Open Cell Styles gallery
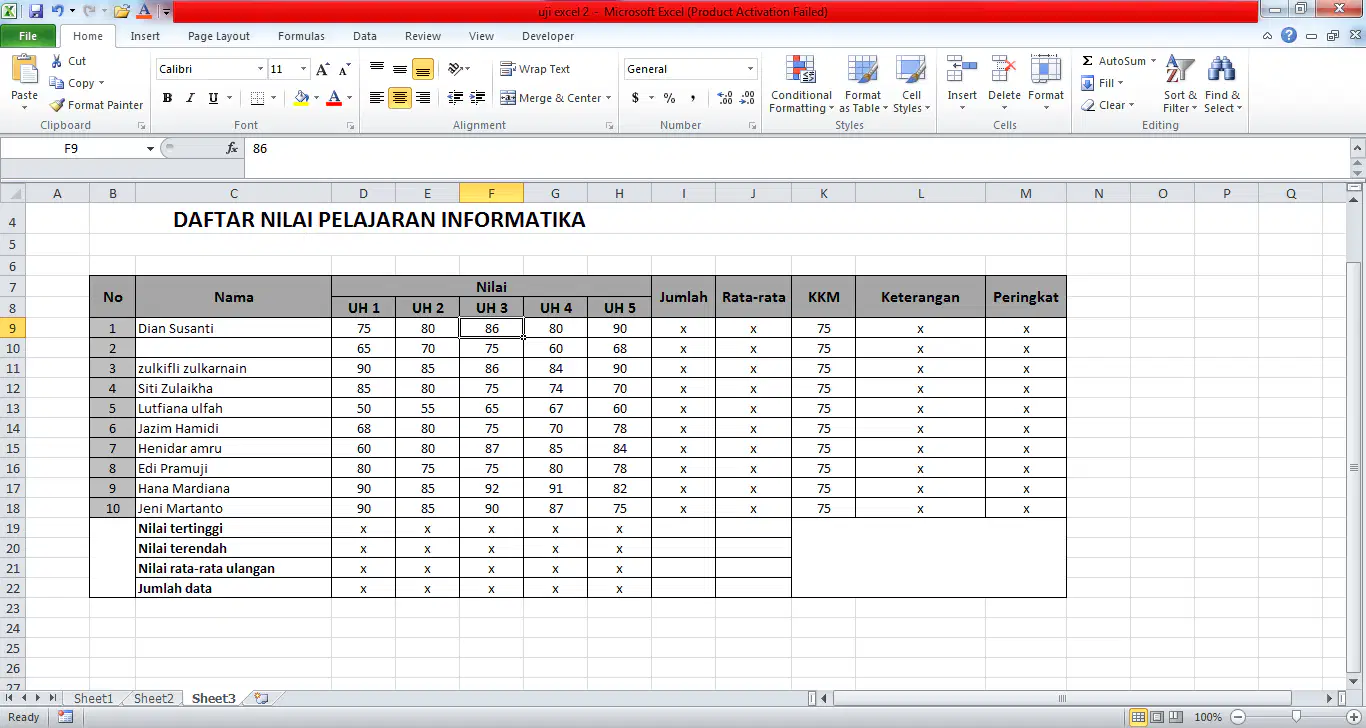Image resolution: width=1366 pixels, height=728 pixels. coord(910,86)
